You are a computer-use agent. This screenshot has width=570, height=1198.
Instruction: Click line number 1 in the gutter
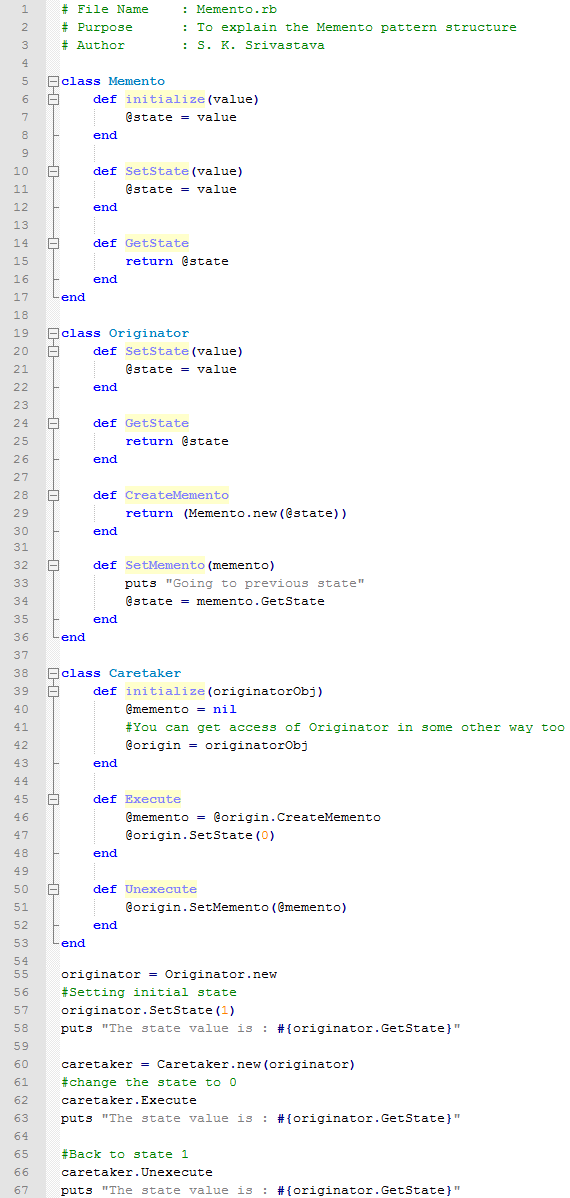pos(25,9)
